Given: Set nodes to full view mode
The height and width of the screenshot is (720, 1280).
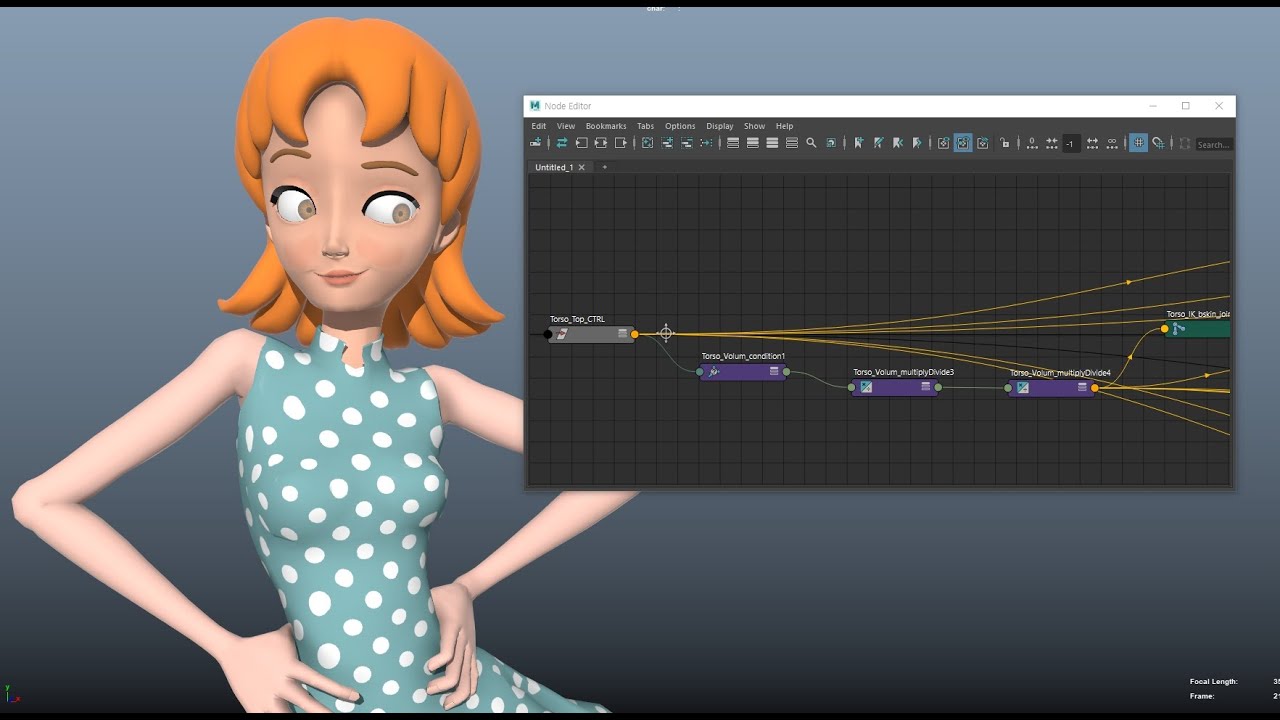Looking at the screenshot, I should 772,143.
